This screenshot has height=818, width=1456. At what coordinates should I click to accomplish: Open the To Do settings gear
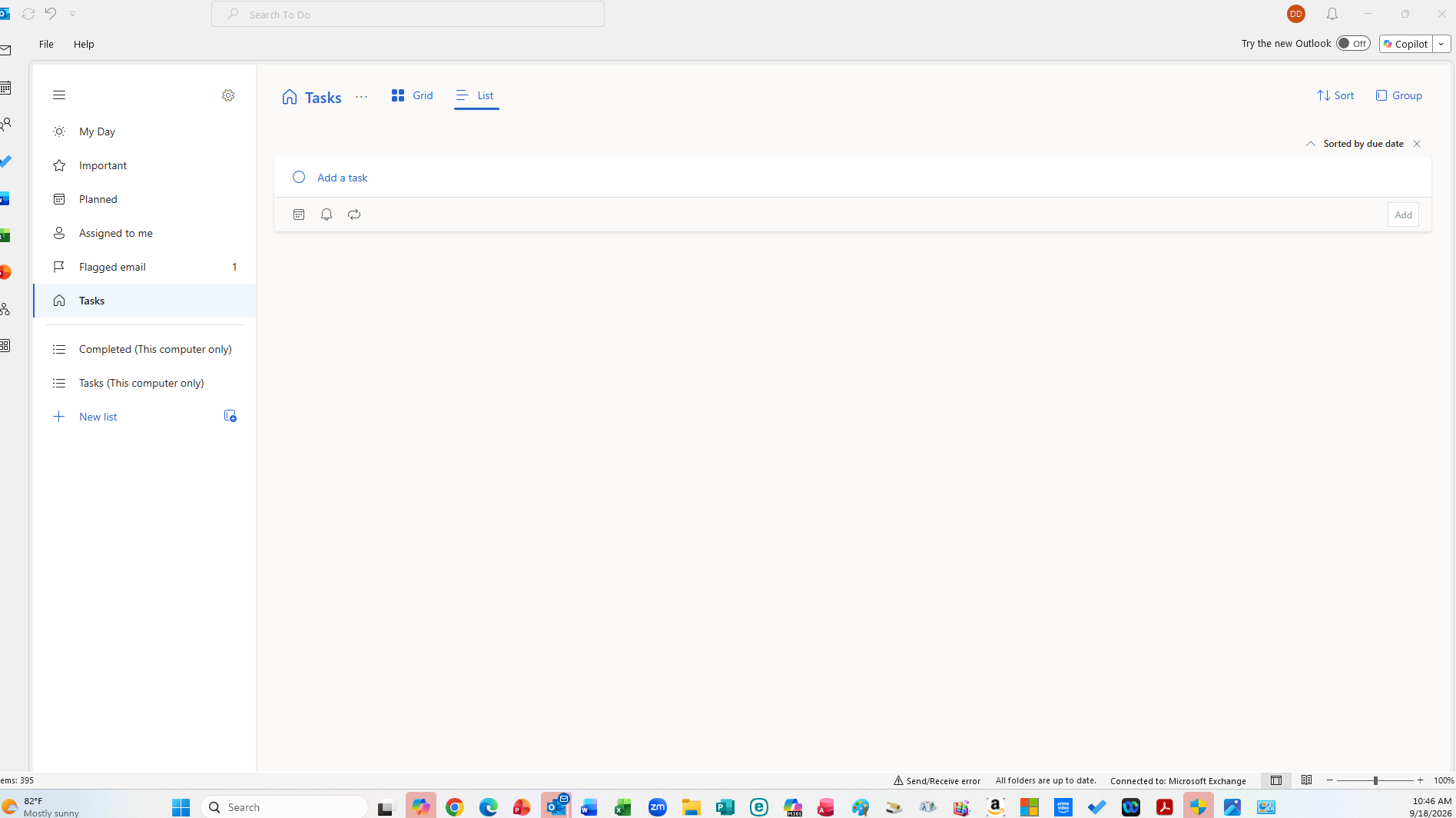coord(228,95)
